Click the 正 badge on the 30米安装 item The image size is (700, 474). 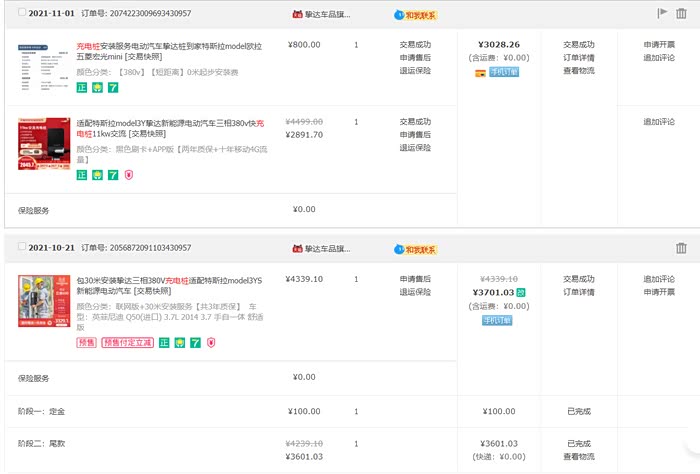pyautogui.click(x=164, y=342)
